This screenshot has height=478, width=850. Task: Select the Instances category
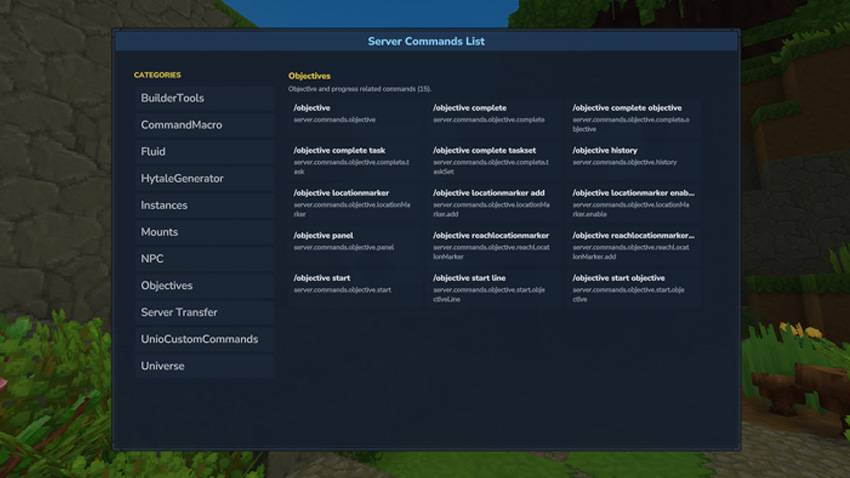203,205
